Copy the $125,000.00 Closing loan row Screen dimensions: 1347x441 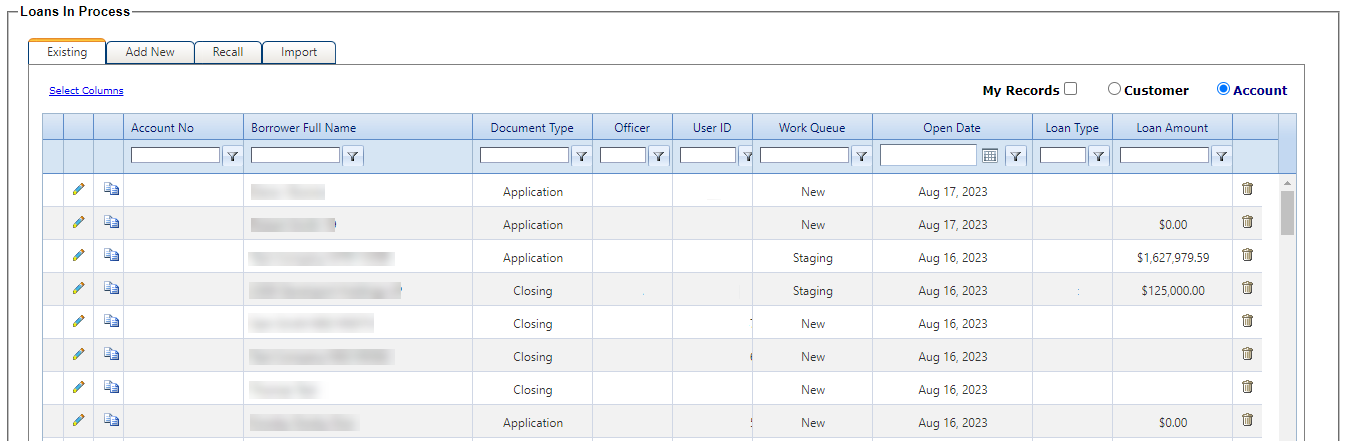pos(111,288)
